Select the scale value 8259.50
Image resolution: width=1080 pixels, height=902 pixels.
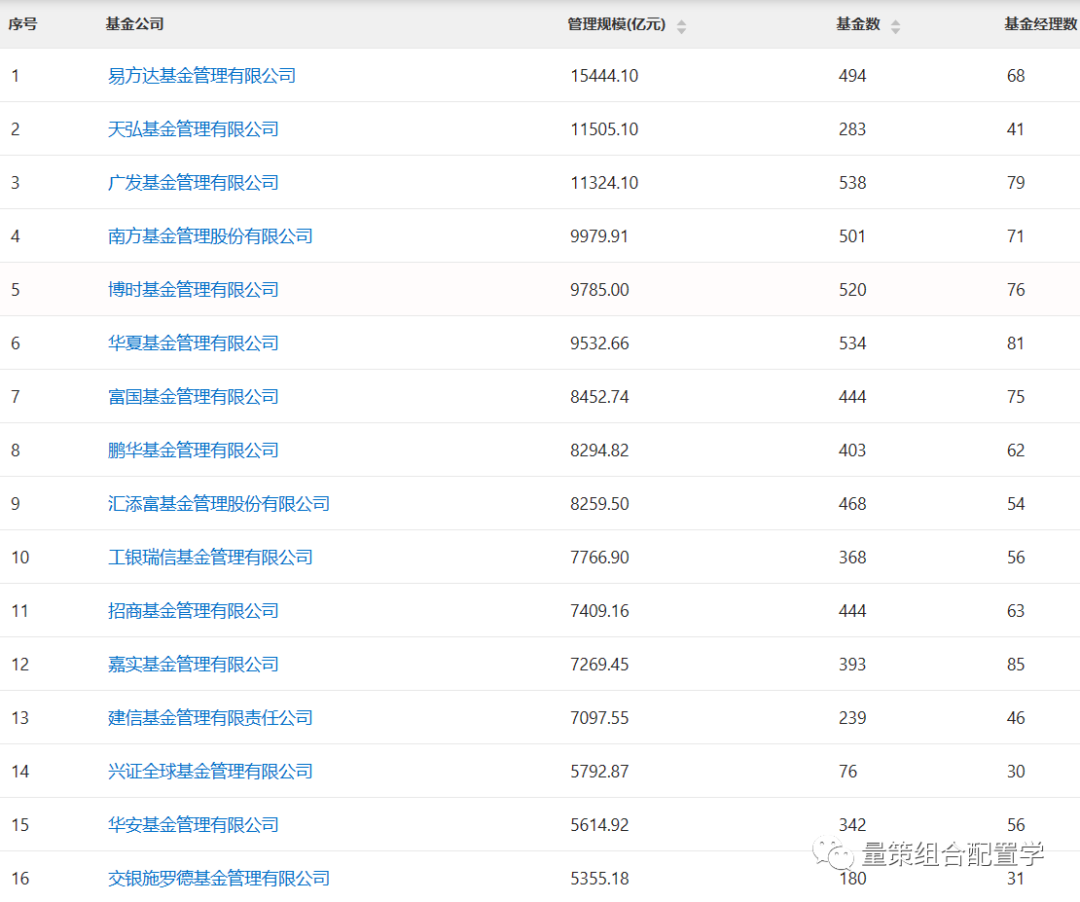click(x=599, y=504)
